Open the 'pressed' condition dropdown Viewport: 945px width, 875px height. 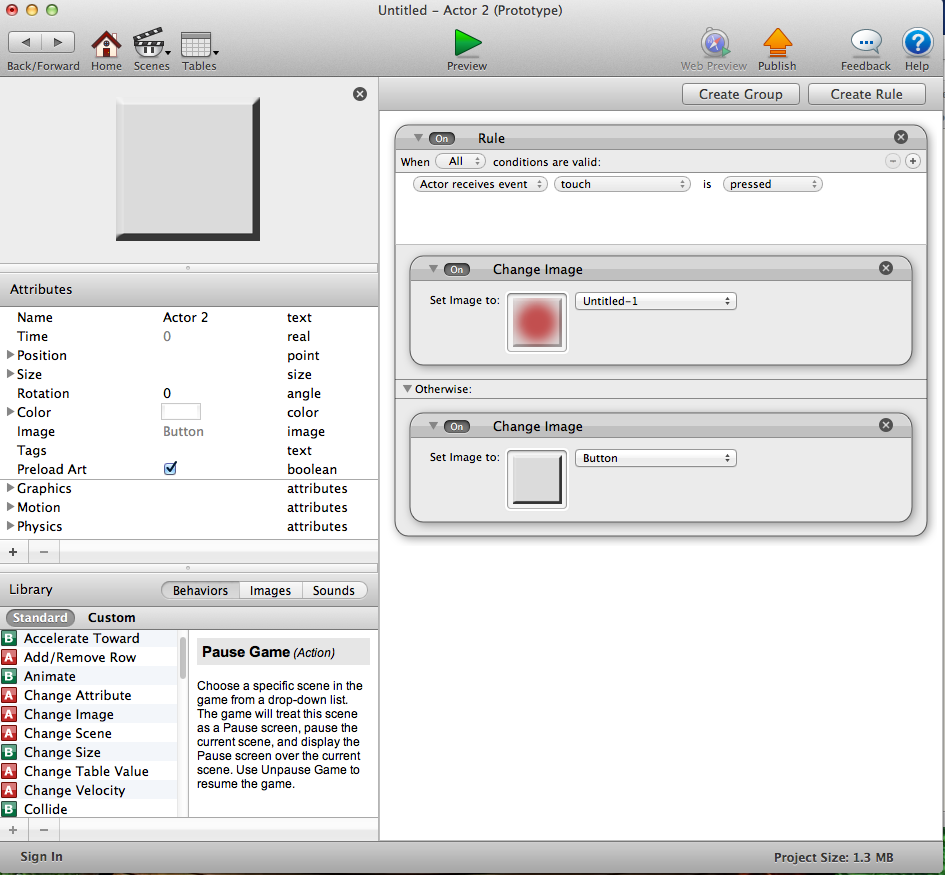click(774, 184)
